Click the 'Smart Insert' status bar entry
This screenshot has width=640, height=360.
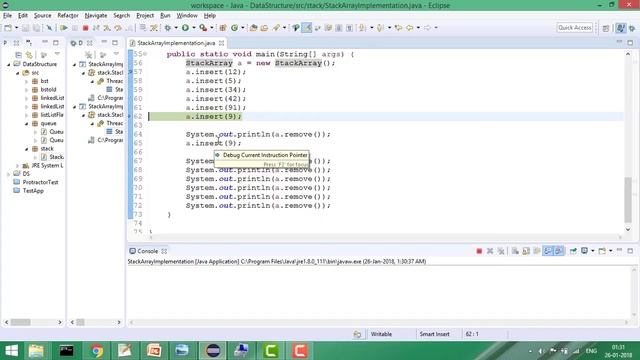click(x=434, y=334)
